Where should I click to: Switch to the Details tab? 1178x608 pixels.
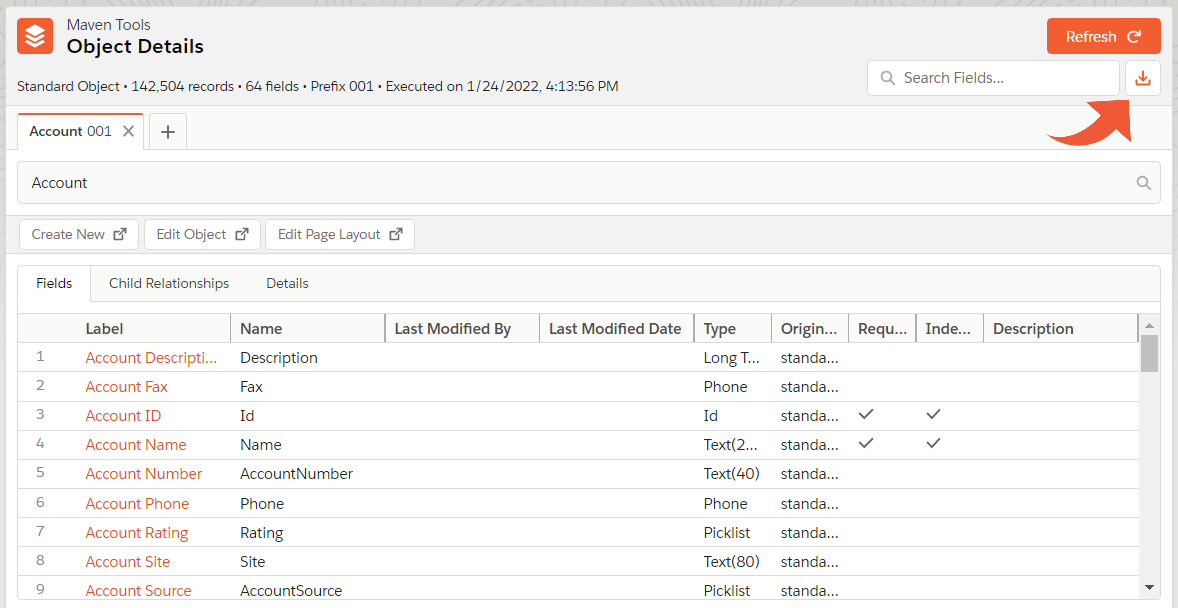287,283
